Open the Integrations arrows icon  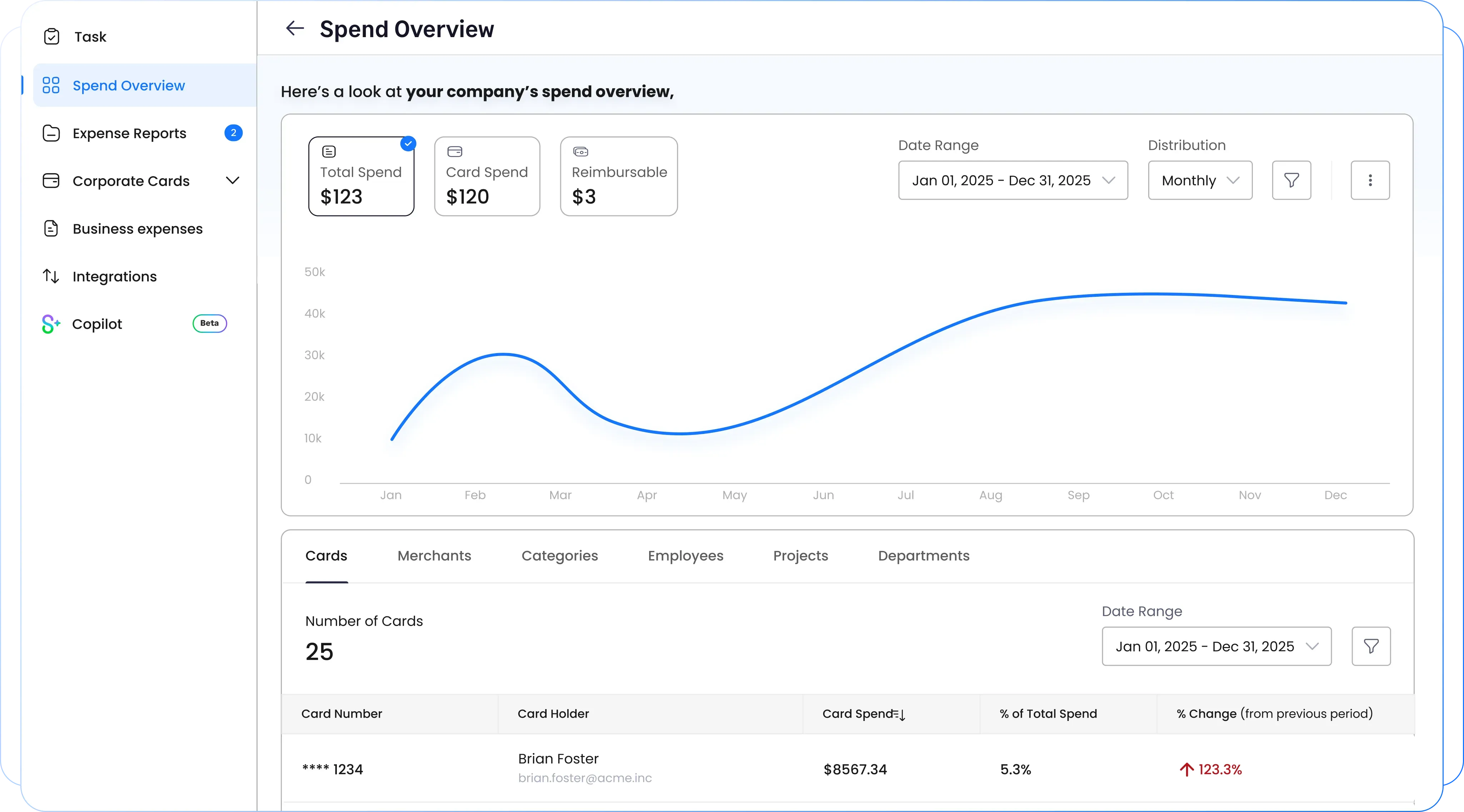[51, 276]
